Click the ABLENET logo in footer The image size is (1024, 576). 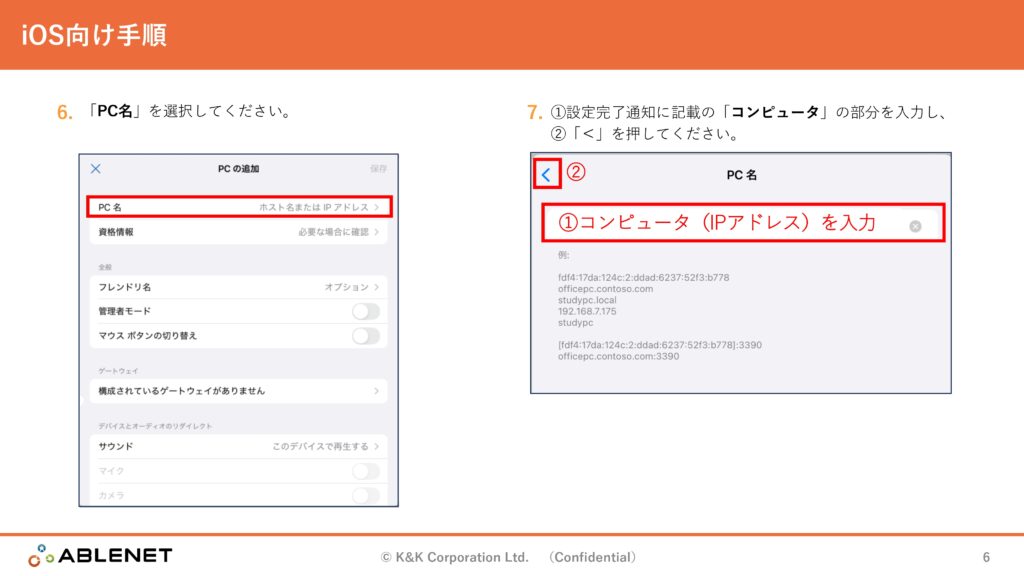click(100, 556)
